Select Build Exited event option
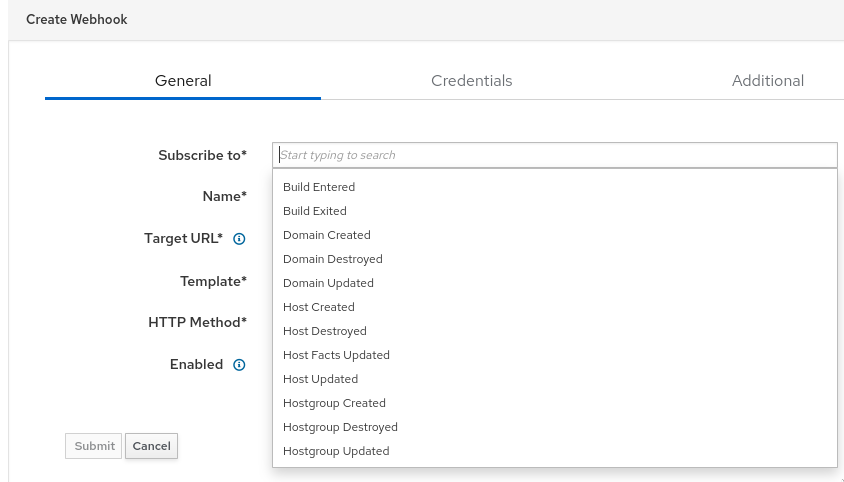 [x=555, y=211]
